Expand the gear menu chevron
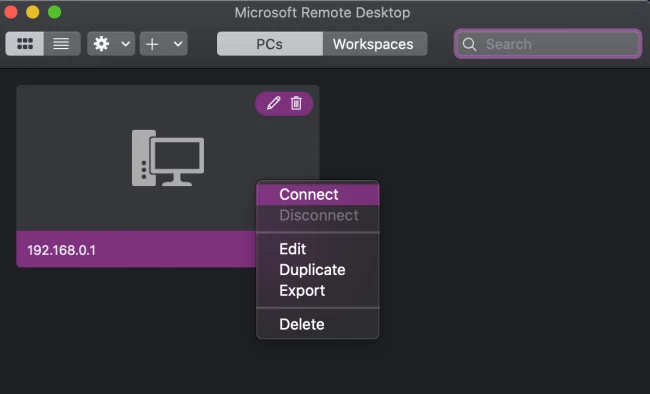 (126, 44)
